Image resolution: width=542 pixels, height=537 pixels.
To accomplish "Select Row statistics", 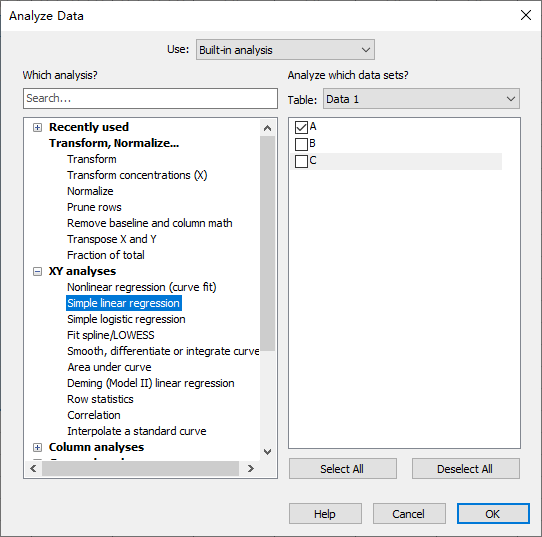I will point(100,399).
